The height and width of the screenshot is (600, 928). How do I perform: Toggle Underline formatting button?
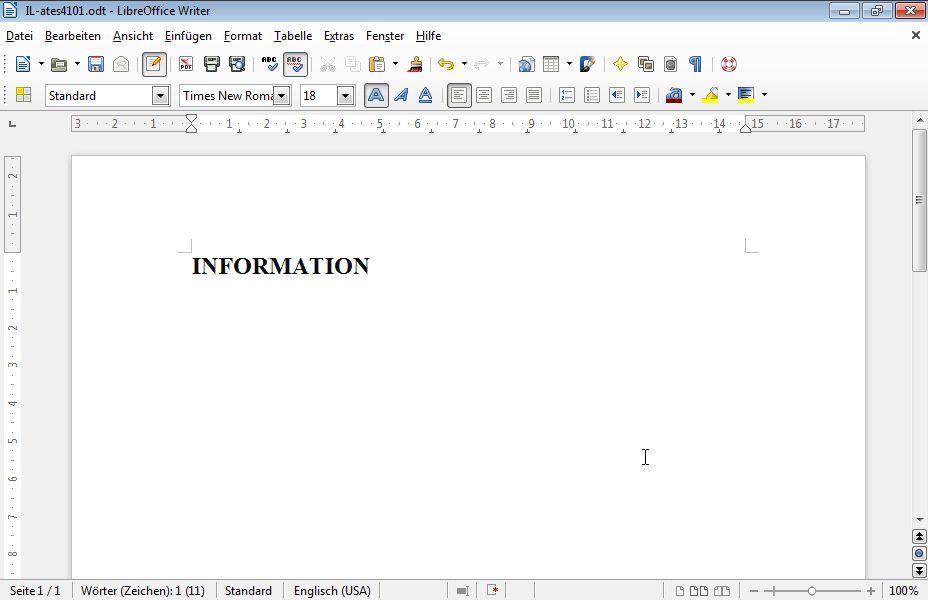pyautogui.click(x=426, y=95)
